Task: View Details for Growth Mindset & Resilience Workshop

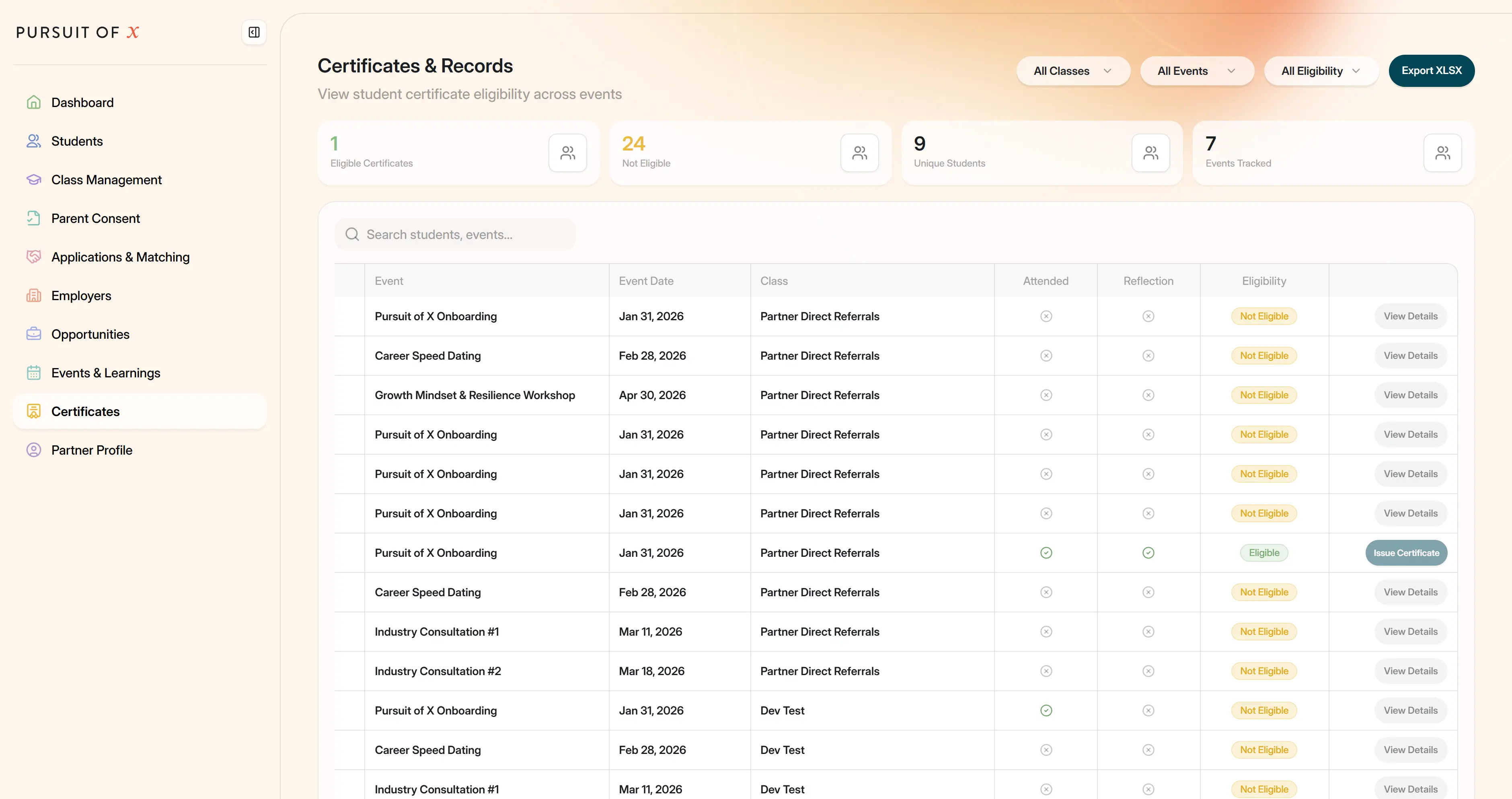Action: [1410, 395]
